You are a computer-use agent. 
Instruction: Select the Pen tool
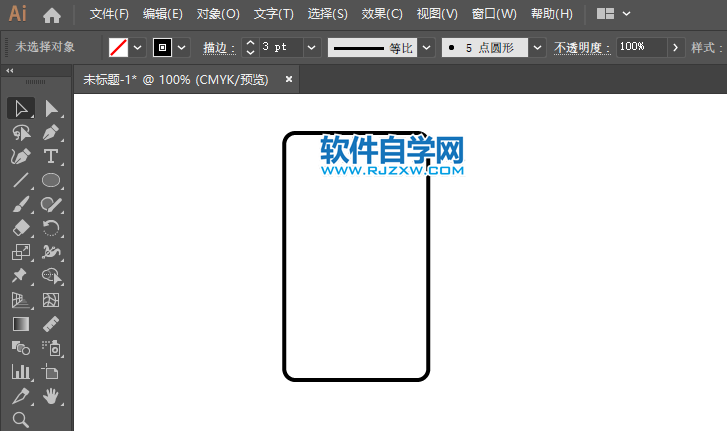click(x=51, y=133)
